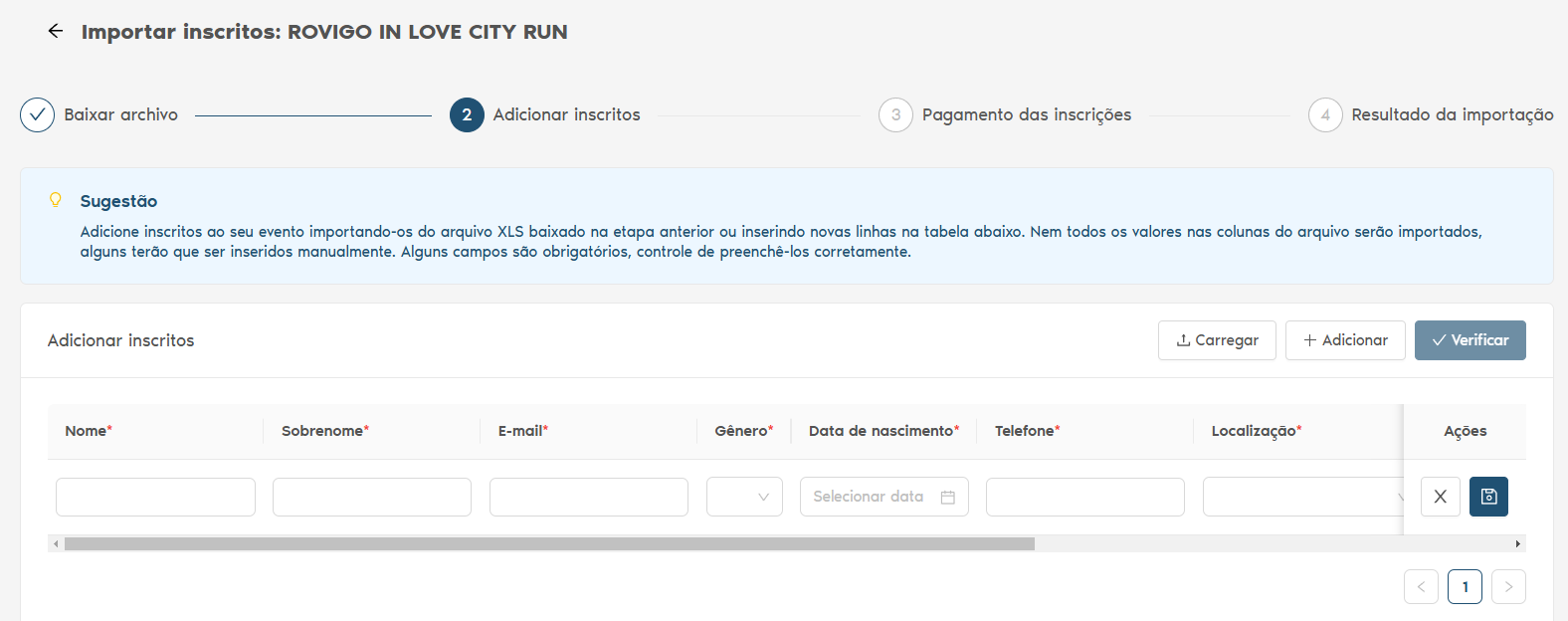Image resolution: width=1568 pixels, height=621 pixels.
Task: Expand the Localização dropdown
Action: pyautogui.click(x=1301, y=497)
